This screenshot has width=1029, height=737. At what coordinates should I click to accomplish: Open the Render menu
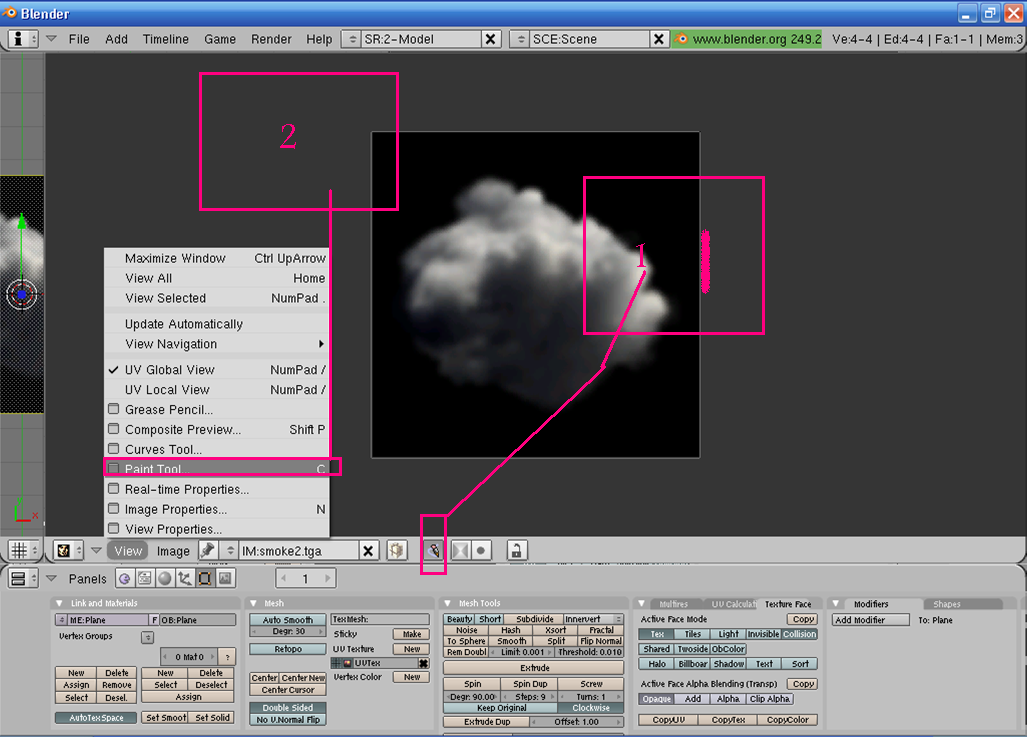click(271, 39)
